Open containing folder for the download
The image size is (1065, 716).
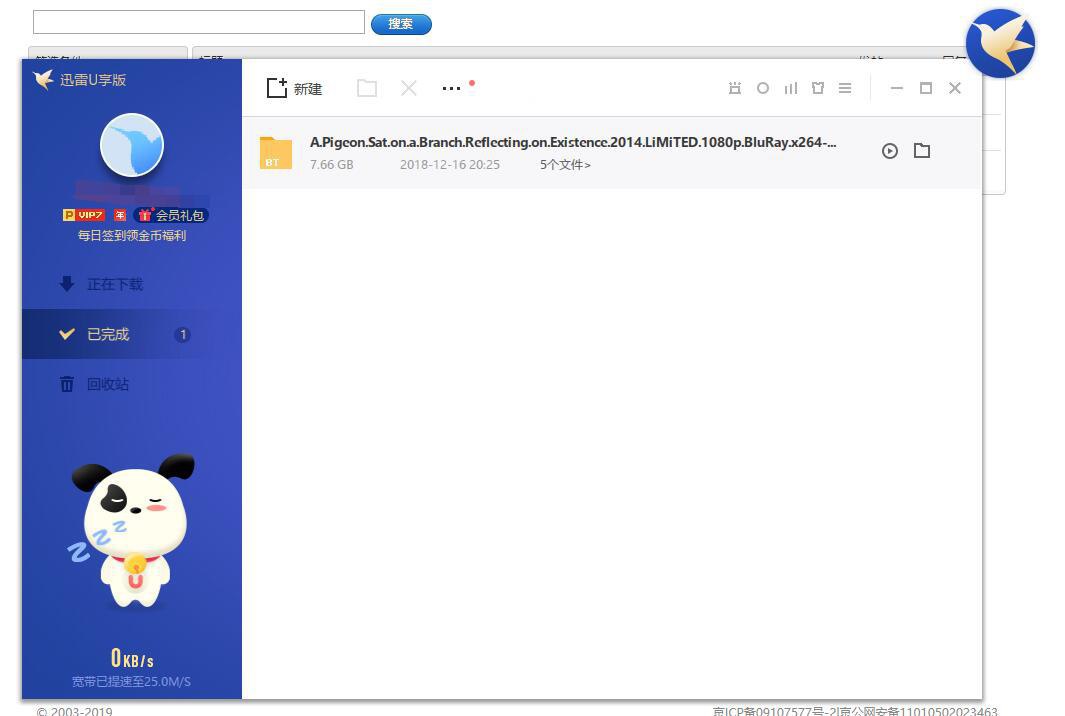pos(922,151)
